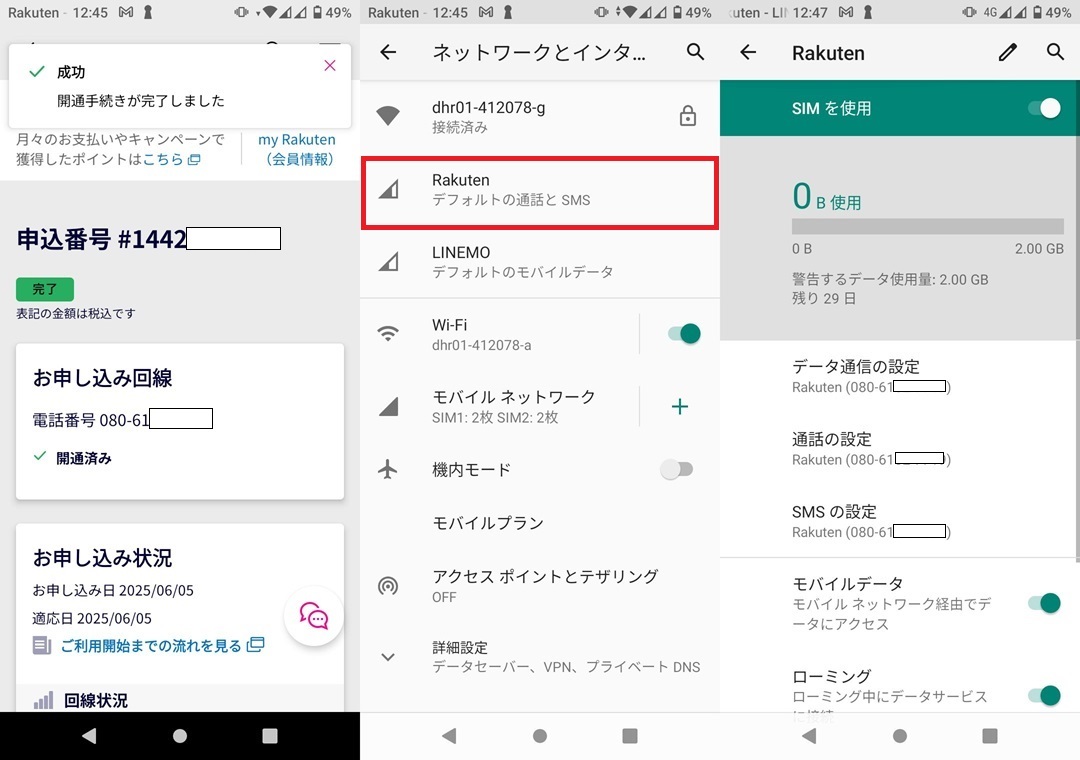Tap the 回線状況 signal bars icon

(43, 701)
